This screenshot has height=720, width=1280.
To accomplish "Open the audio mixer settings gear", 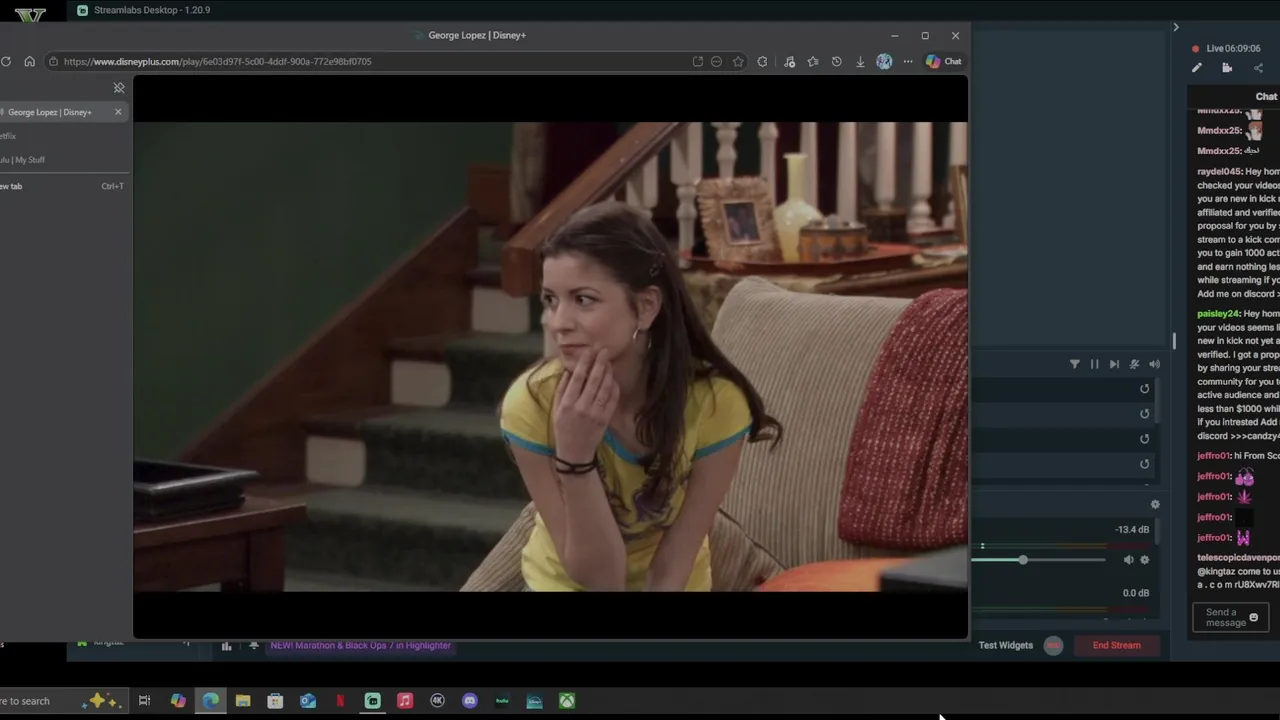I will [x=1155, y=505].
